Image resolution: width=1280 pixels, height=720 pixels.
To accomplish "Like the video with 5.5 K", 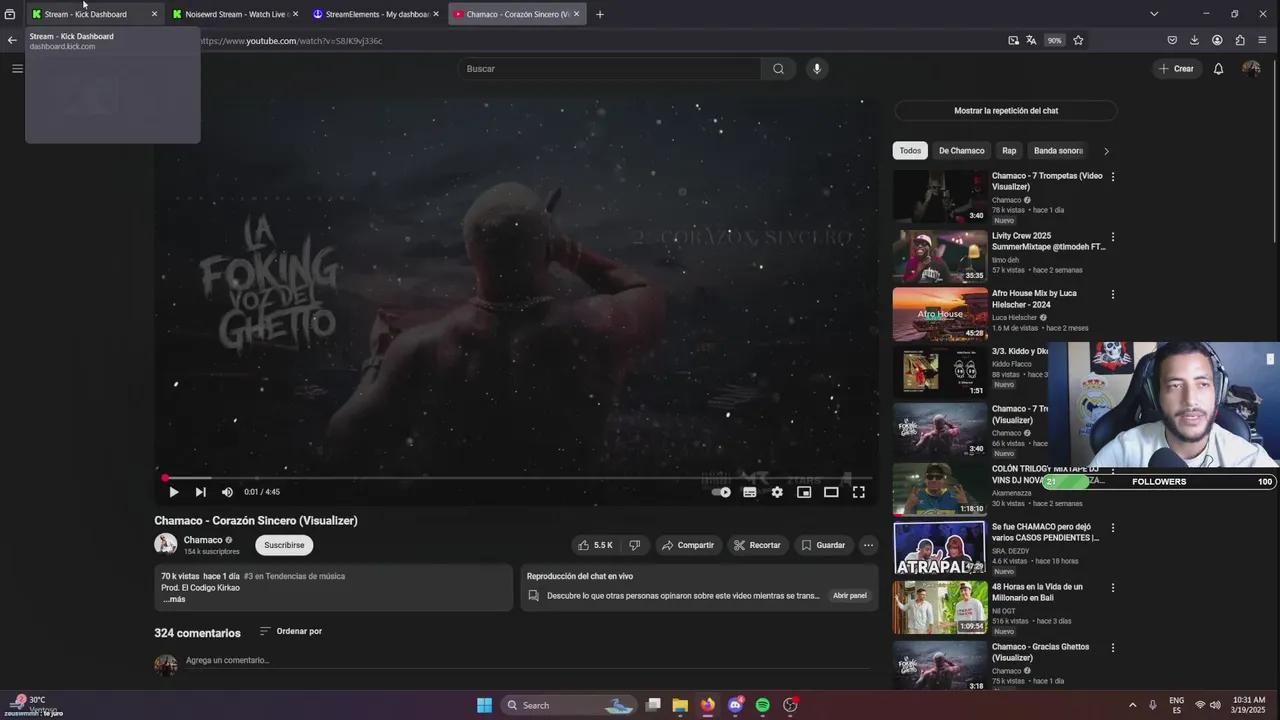I will point(595,545).
